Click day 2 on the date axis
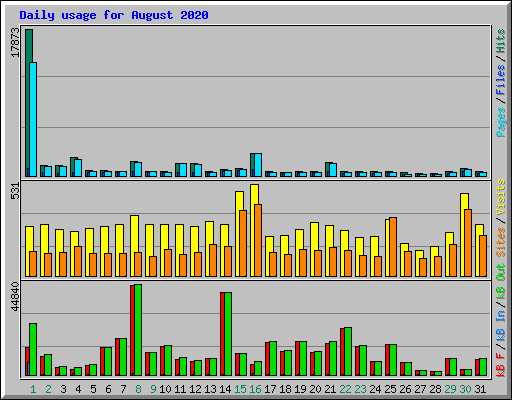The width and height of the screenshot is (512, 400). (x=48, y=389)
